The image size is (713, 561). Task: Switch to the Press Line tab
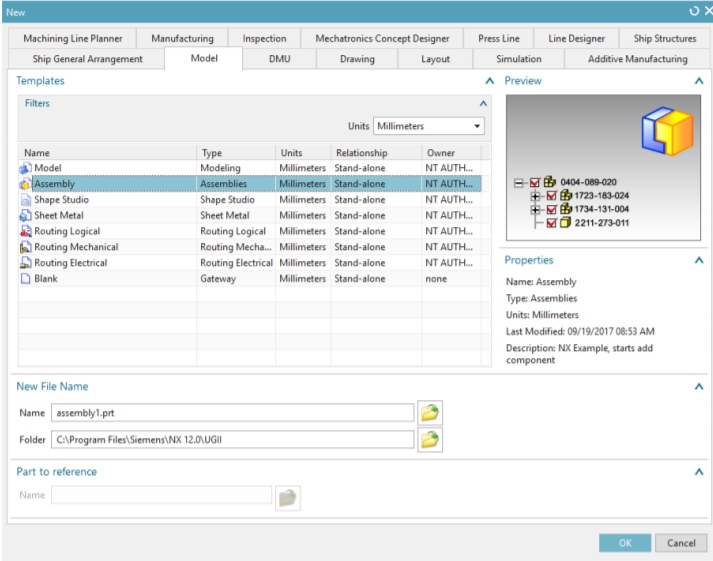pyautogui.click(x=498, y=39)
